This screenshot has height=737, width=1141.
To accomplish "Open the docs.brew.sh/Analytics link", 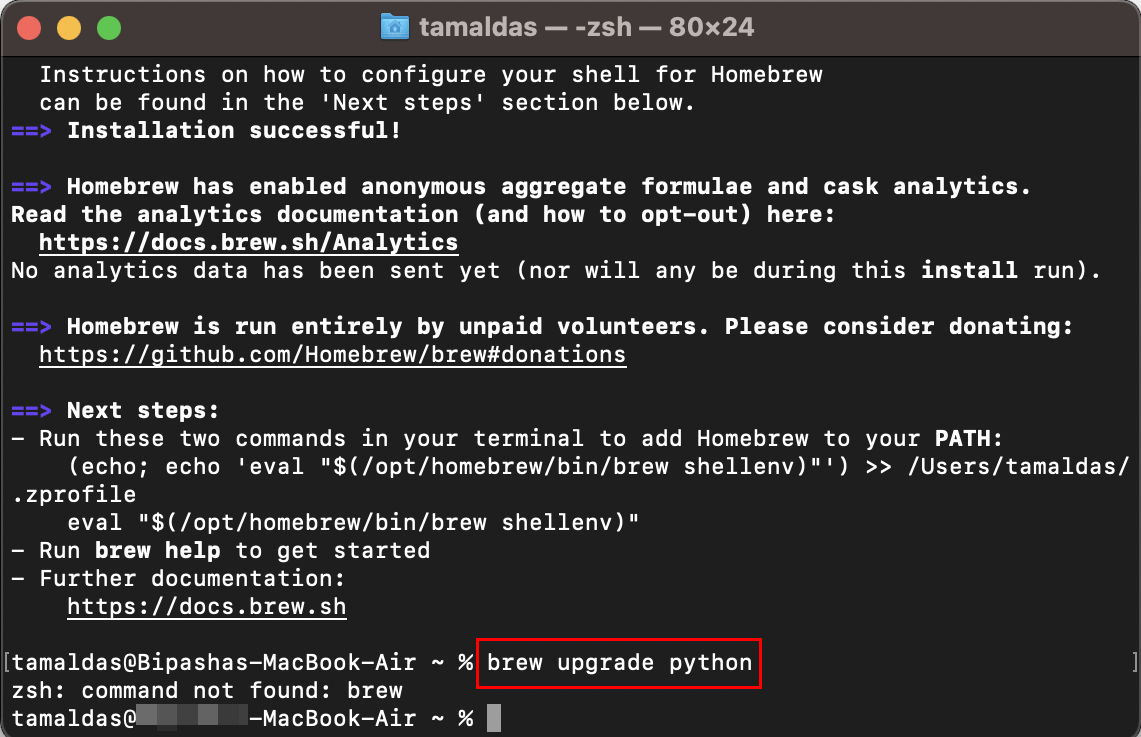I will (247, 242).
